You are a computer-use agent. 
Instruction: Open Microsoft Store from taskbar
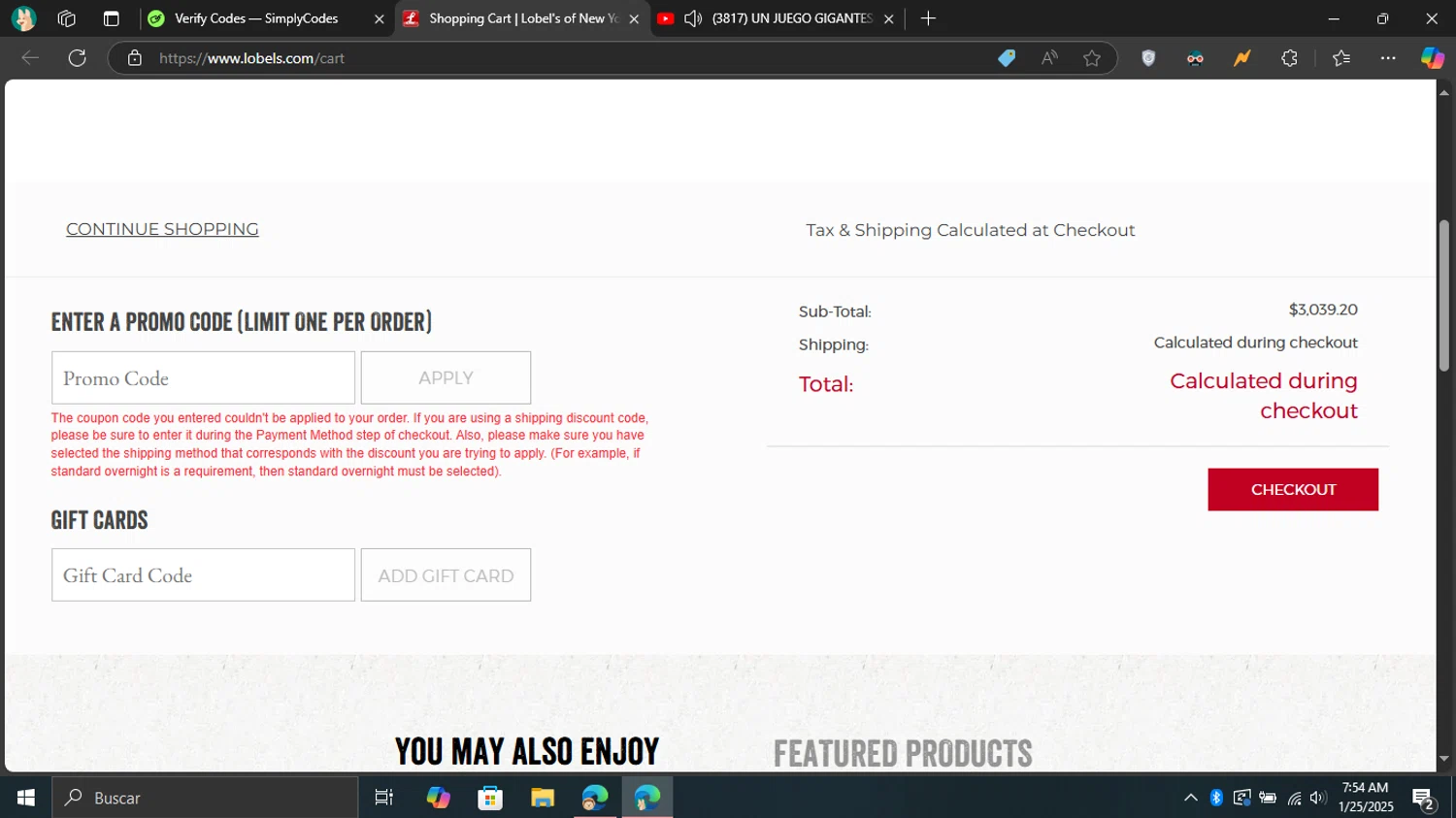(490, 798)
